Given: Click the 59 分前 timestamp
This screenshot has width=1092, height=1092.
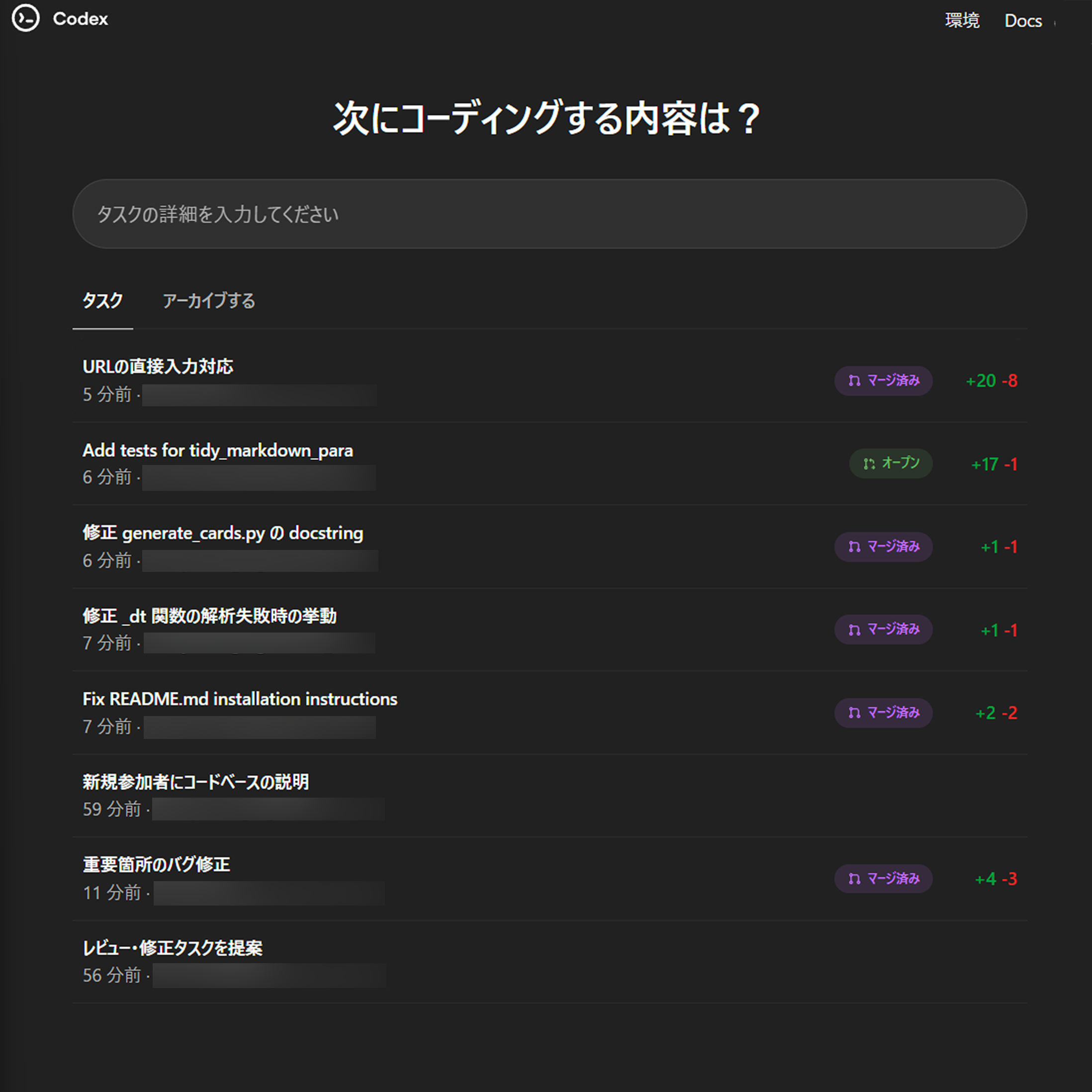Looking at the screenshot, I should pos(111,809).
